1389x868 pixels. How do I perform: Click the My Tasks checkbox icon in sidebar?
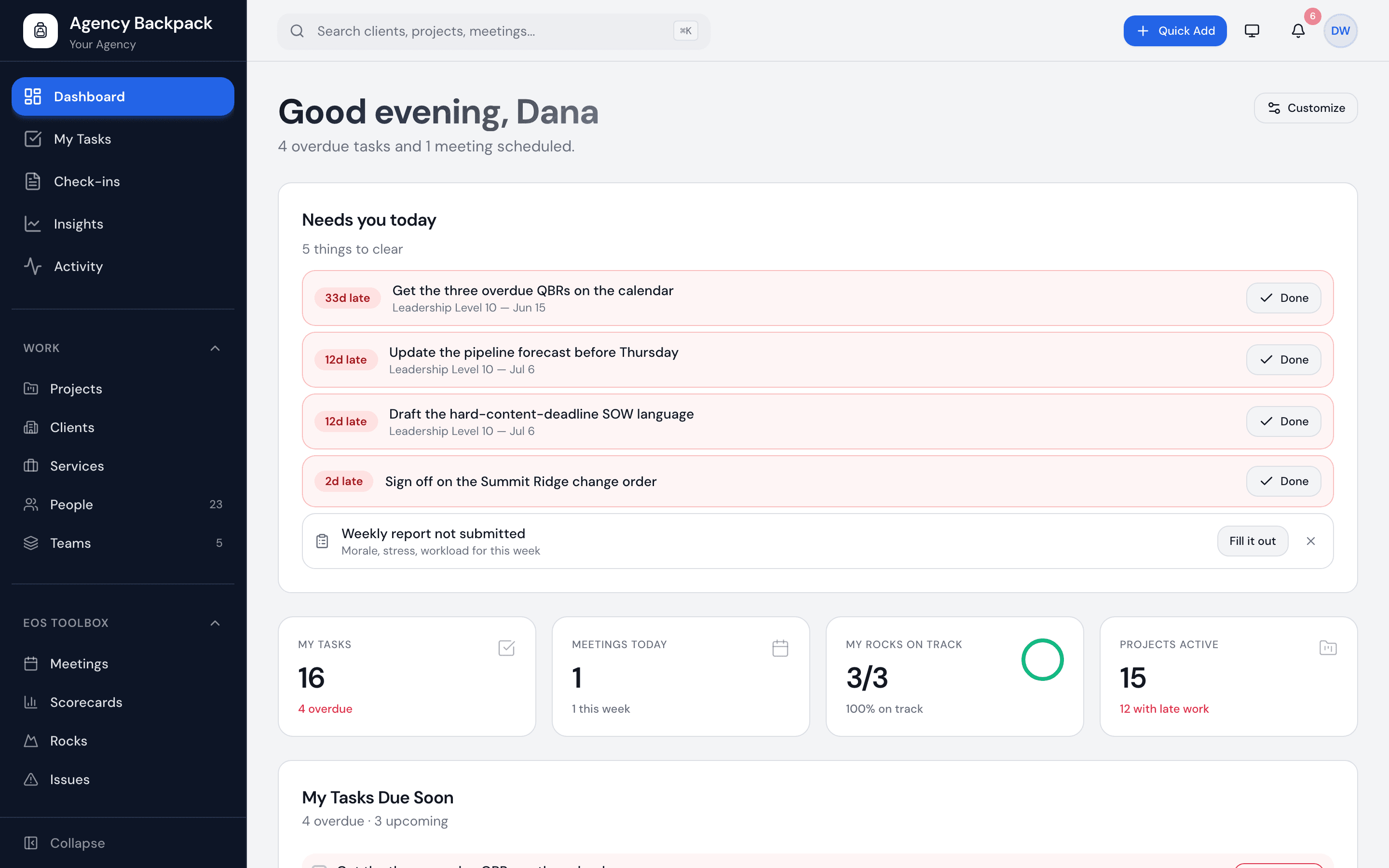(x=33, y=139)
